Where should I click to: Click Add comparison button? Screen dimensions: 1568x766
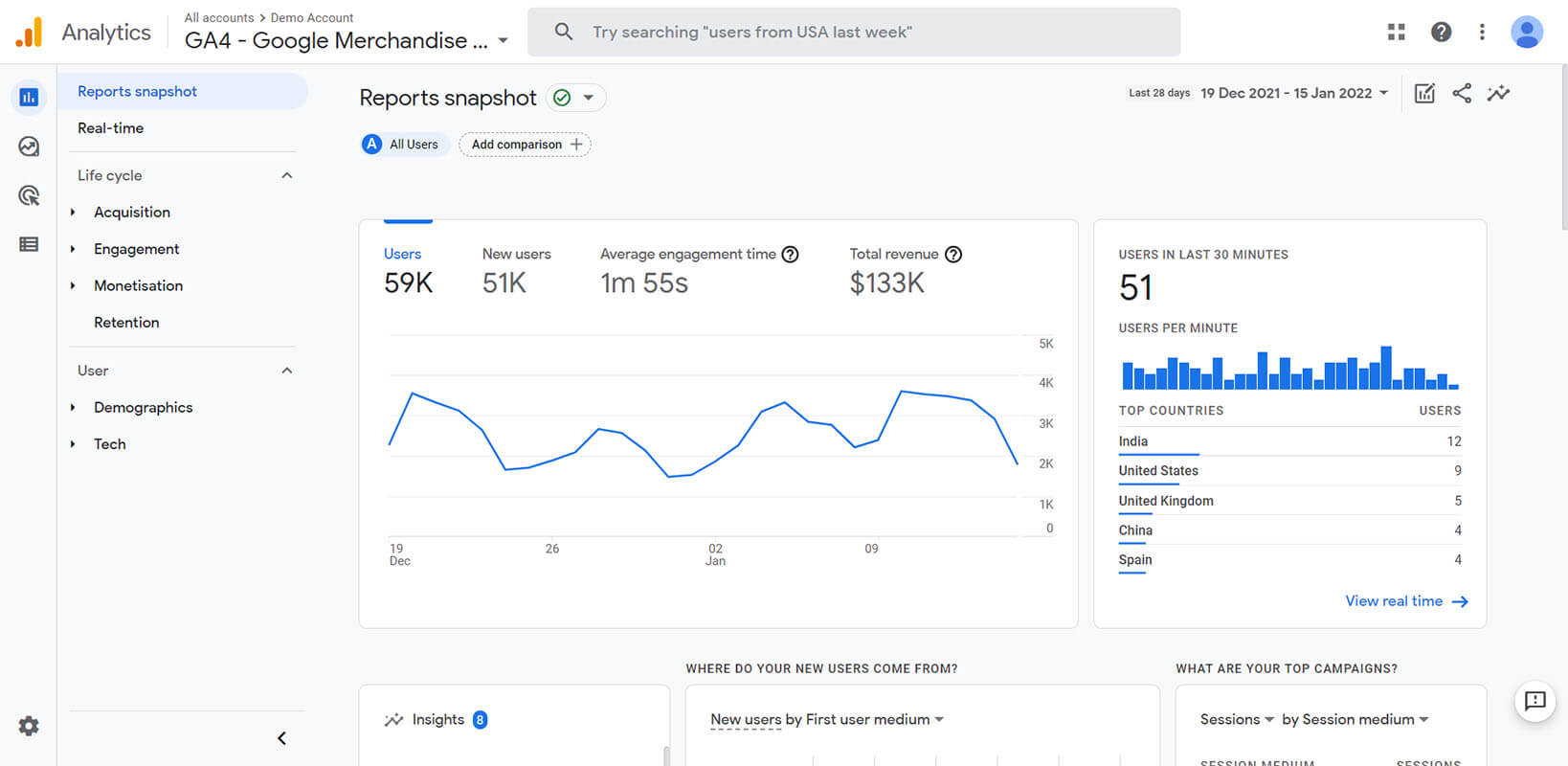[525, 145]
